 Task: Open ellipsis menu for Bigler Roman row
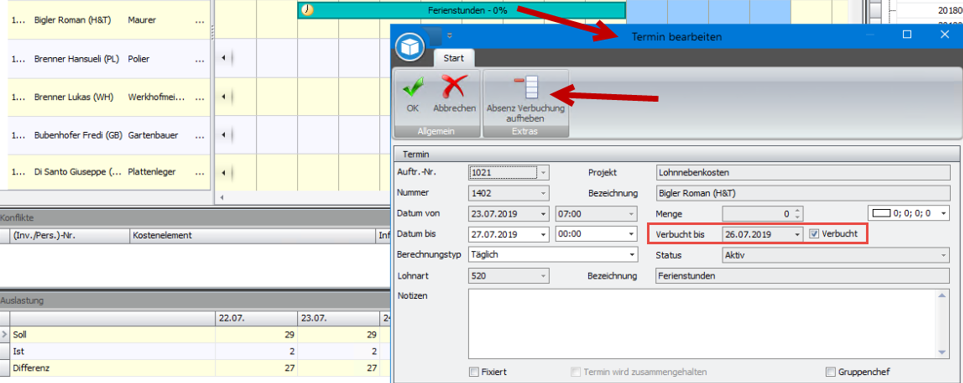(199, 20)
